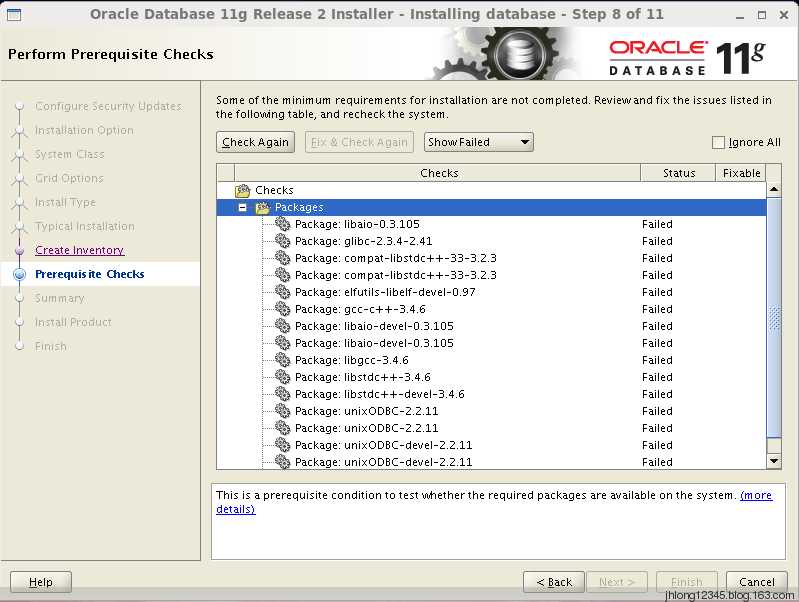Select the final Finish step in sidebar
This screenshot has height=602, width=799.
tap(50, 346)
